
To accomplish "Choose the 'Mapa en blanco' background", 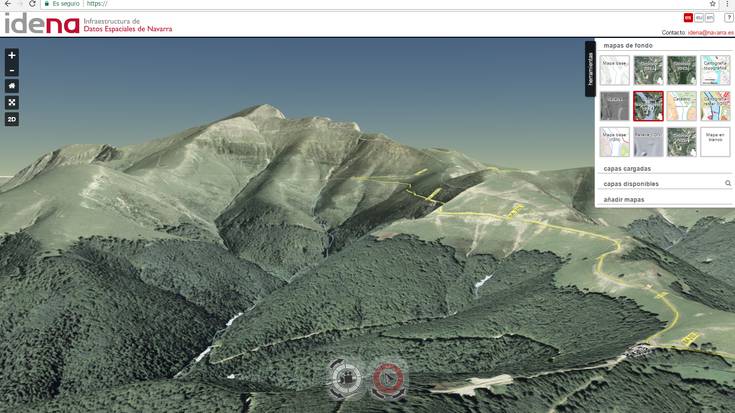I will tap(715, 141).
